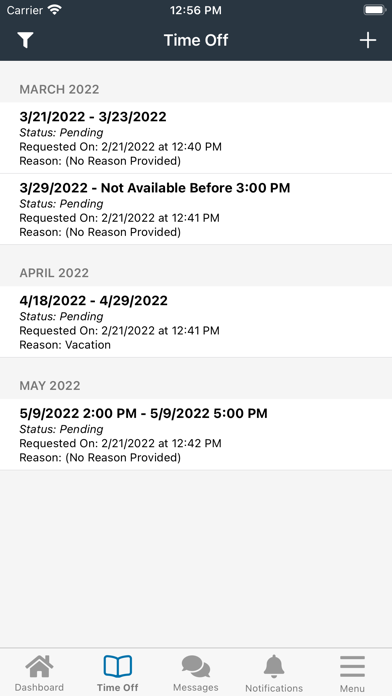The height and width of the screenshot is (696, 392).
Task: Open Notifications bell icon
Action: coord(274,666)
